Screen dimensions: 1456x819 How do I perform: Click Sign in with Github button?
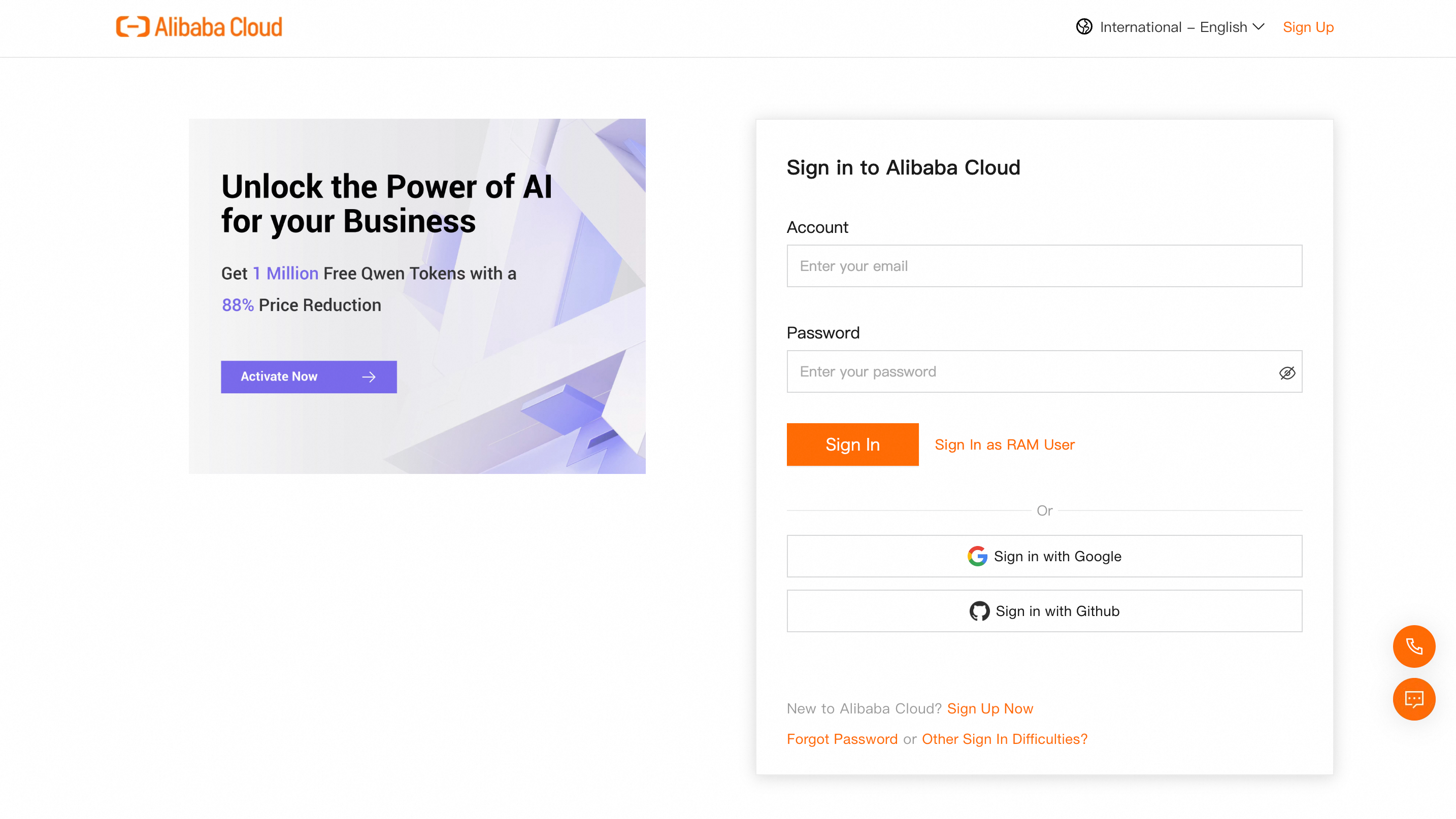[x=1044, y=611]
